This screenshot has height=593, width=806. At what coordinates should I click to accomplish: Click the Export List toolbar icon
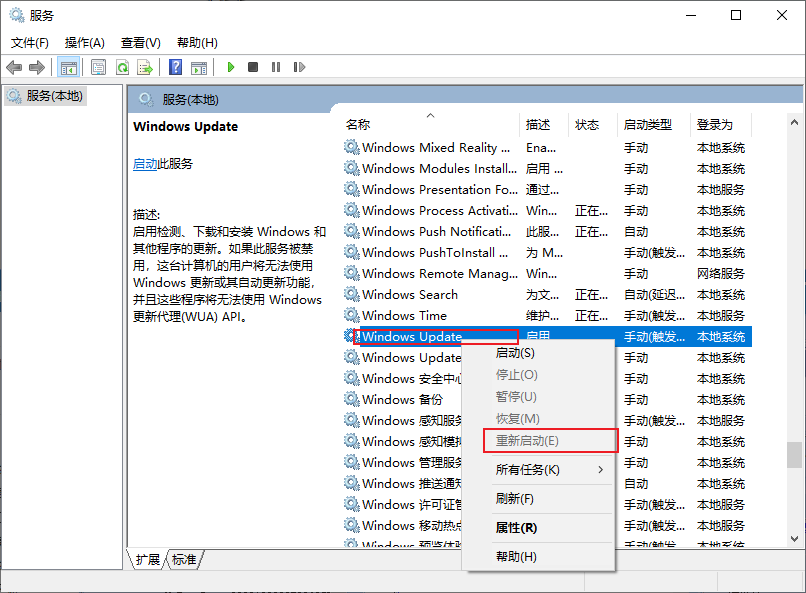click(146, 67)
